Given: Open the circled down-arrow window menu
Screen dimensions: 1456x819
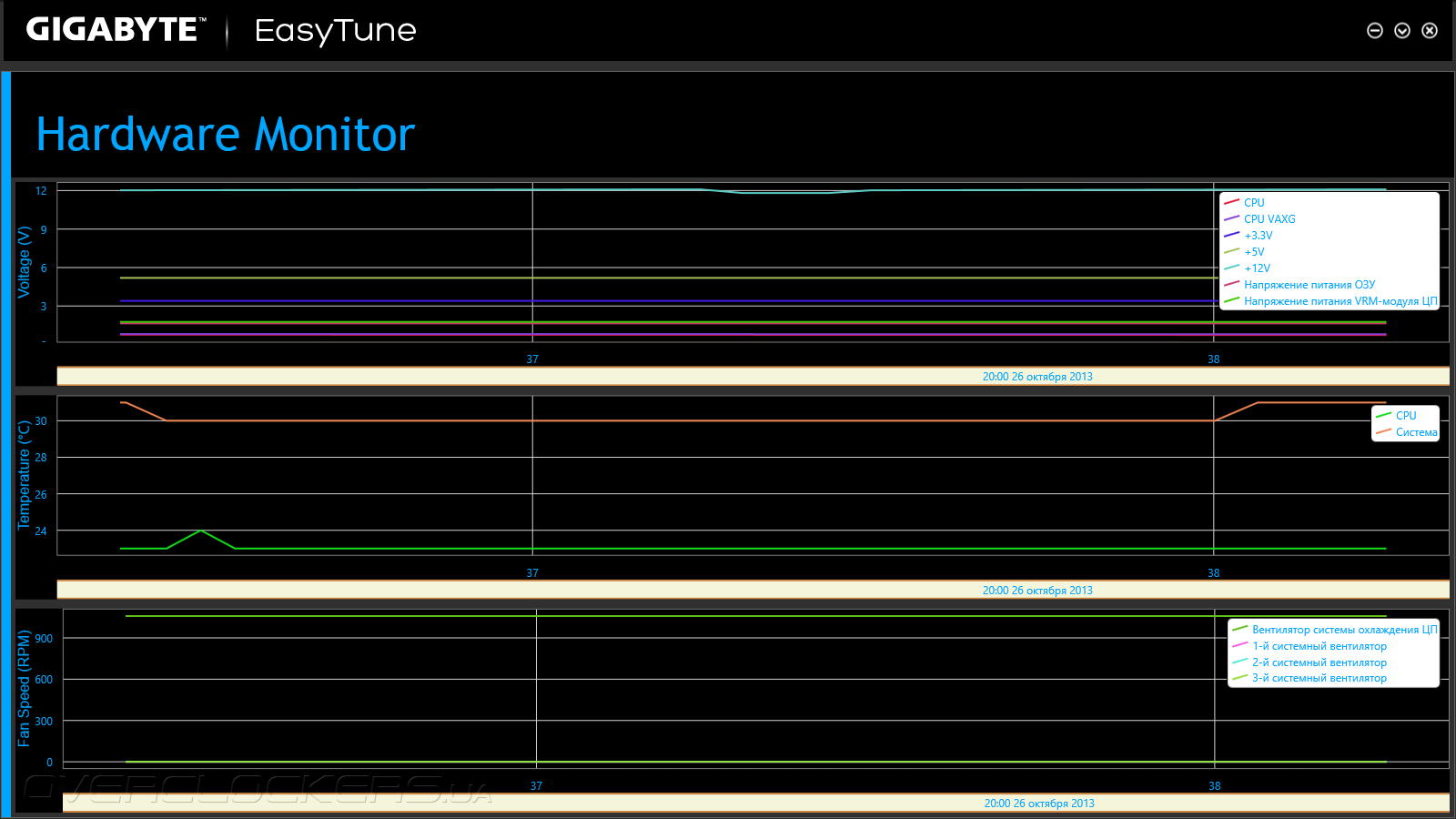Looking at the screenshot, I should [x=1402, y=31].
